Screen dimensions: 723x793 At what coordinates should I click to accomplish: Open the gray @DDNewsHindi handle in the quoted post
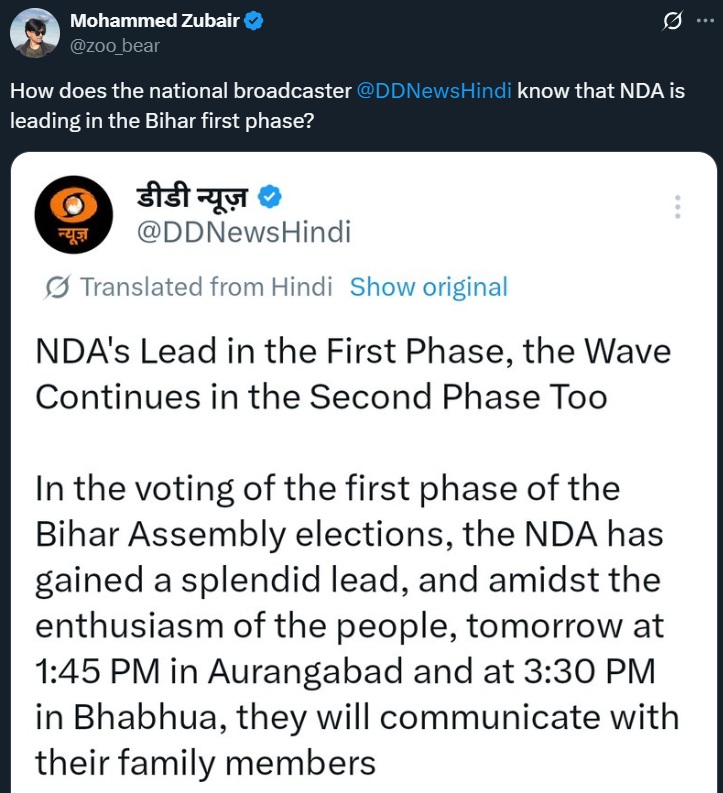pyautogui.click(x=243, y=232)
